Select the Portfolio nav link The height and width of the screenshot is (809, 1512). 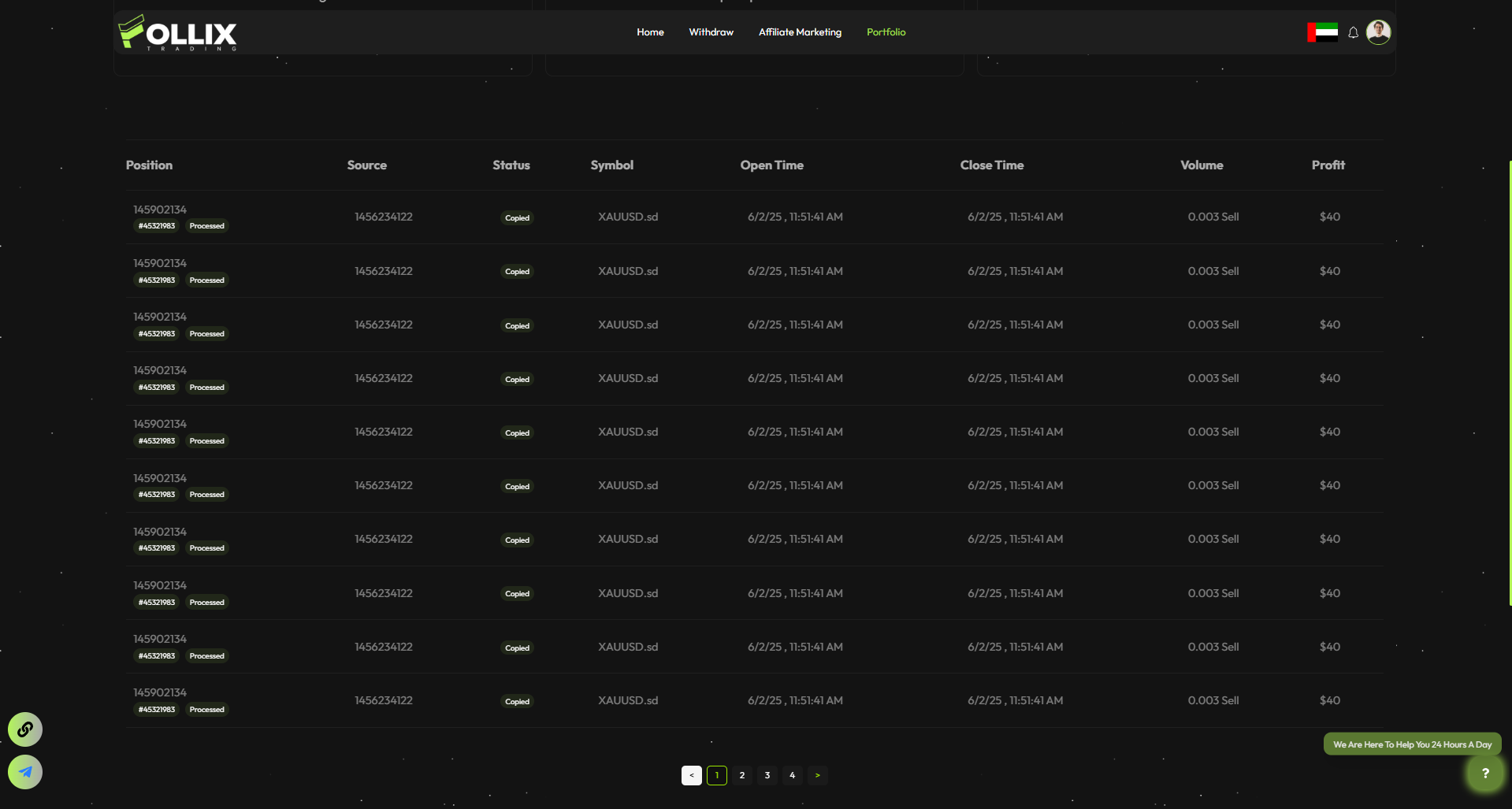pos(886,32)
